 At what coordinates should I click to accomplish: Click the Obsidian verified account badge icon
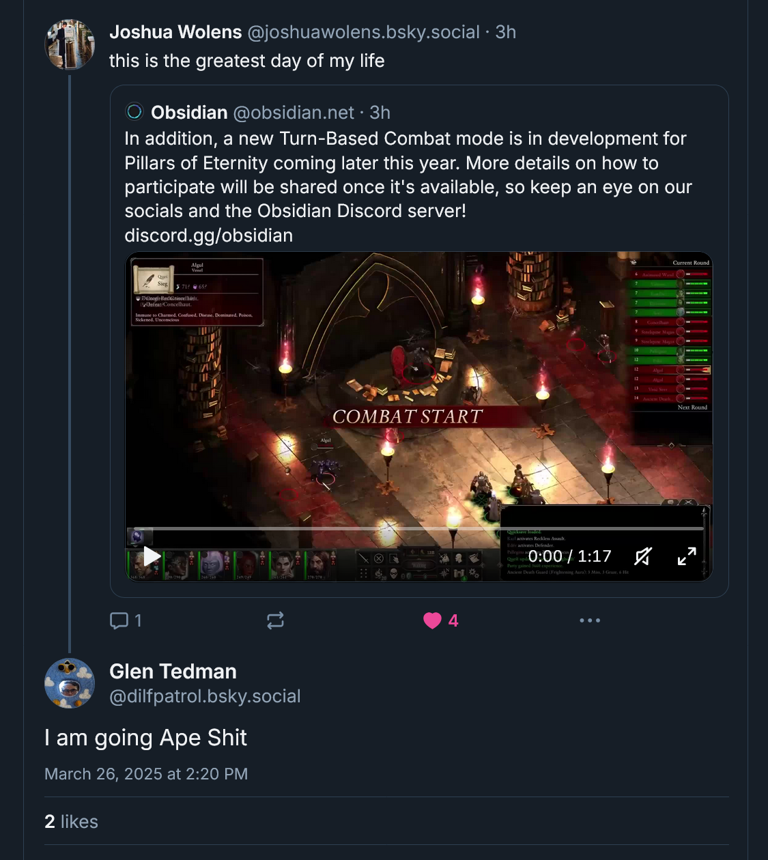pyautogui.click(x=136, y=112)
